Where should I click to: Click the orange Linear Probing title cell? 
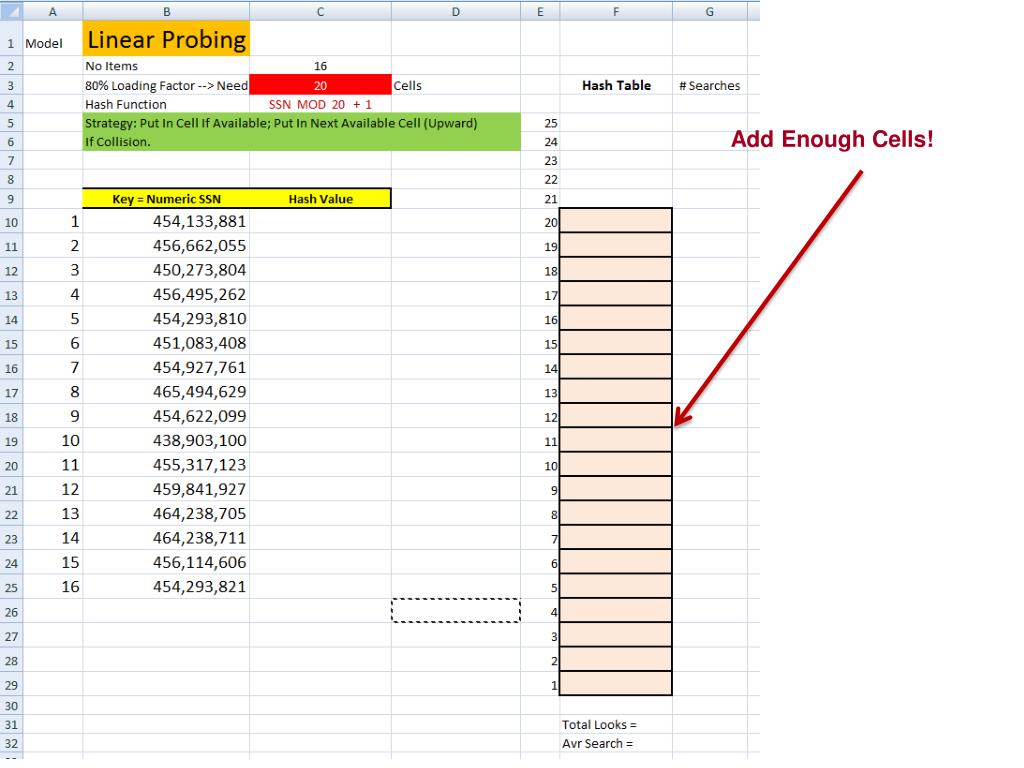[x=167, y=39]
